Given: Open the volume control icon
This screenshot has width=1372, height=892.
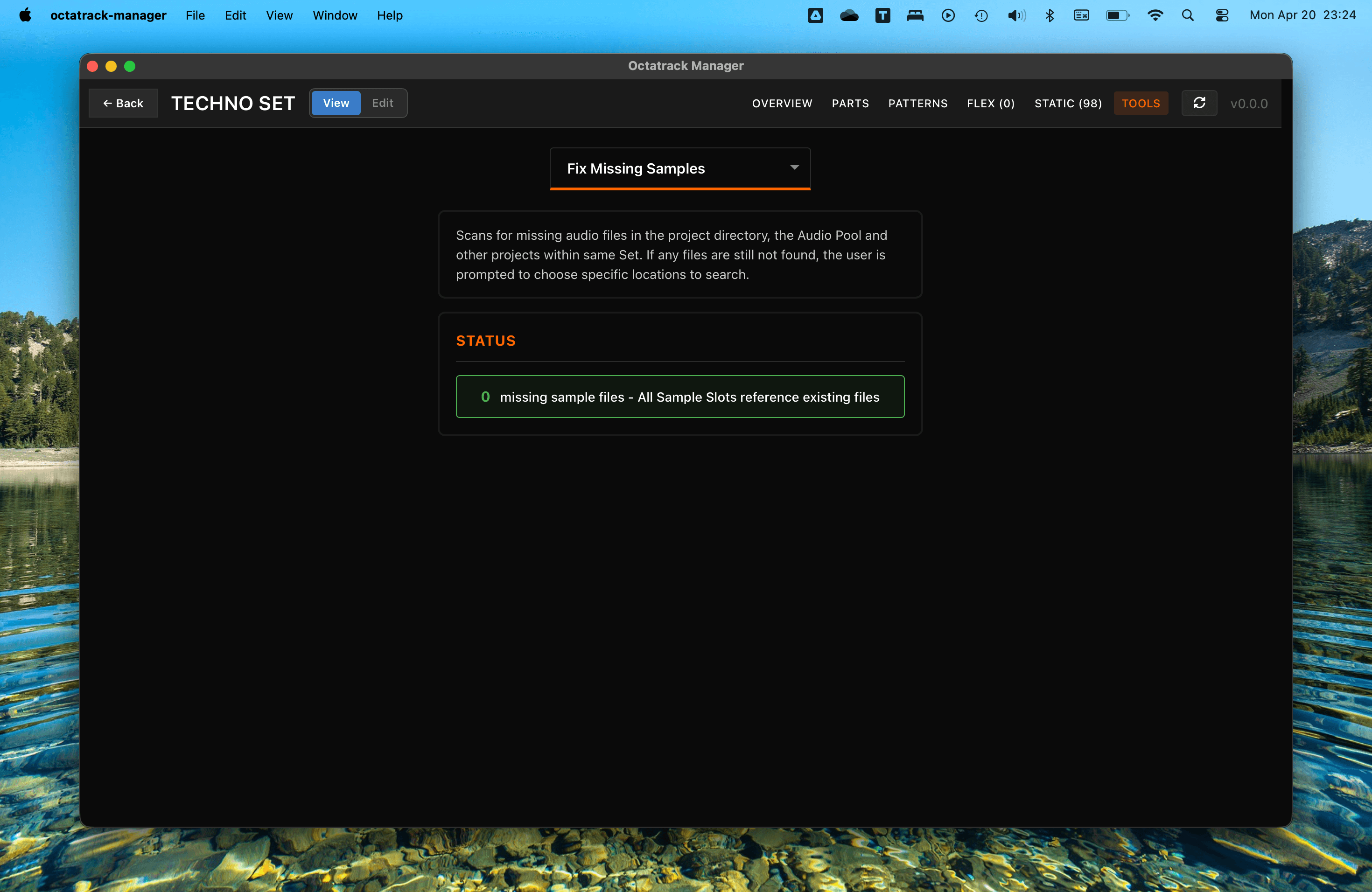Looking at the screenshot, I should coord(1016,15).
